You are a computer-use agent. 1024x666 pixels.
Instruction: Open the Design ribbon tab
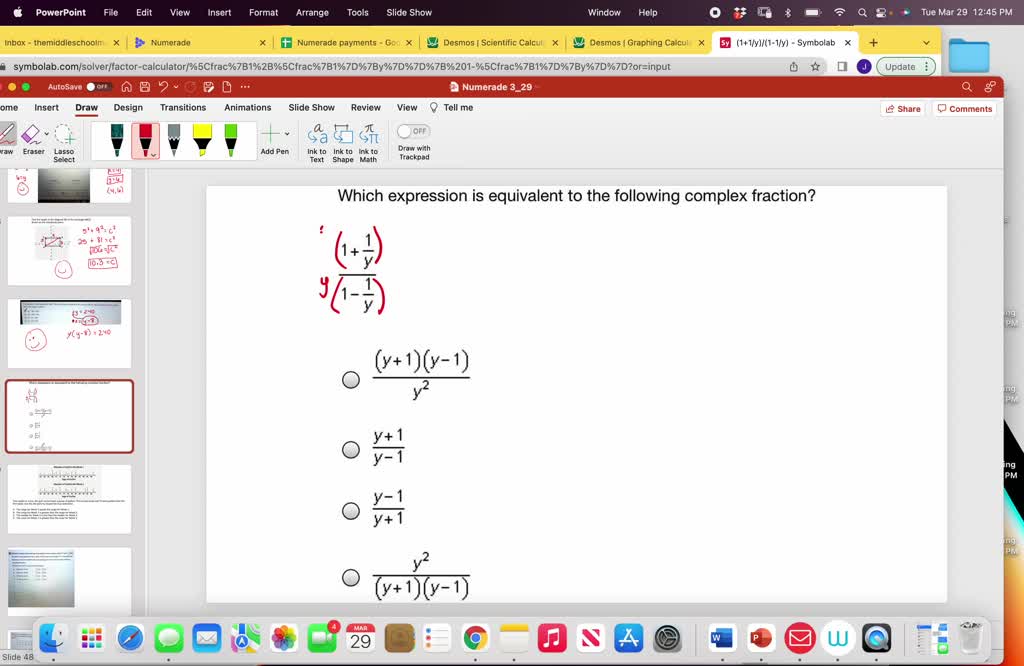tap(128, 108)
